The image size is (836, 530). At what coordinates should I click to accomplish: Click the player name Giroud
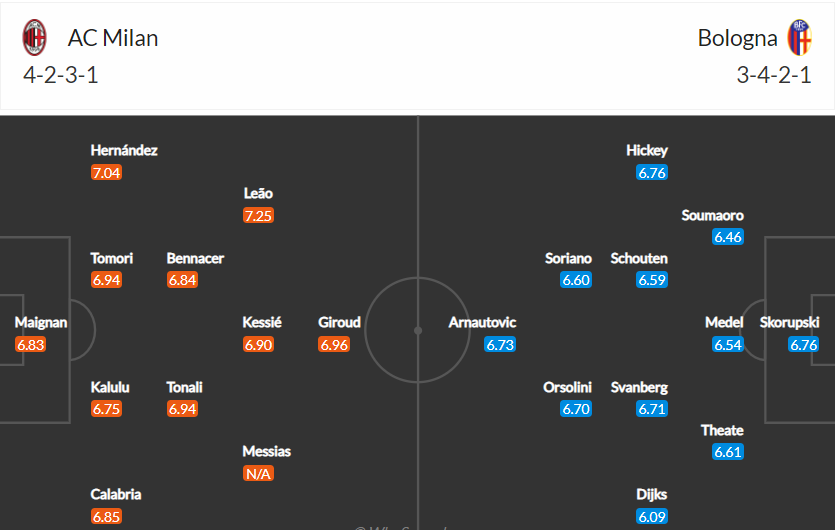pyautogui.click(x=340, y=322)
